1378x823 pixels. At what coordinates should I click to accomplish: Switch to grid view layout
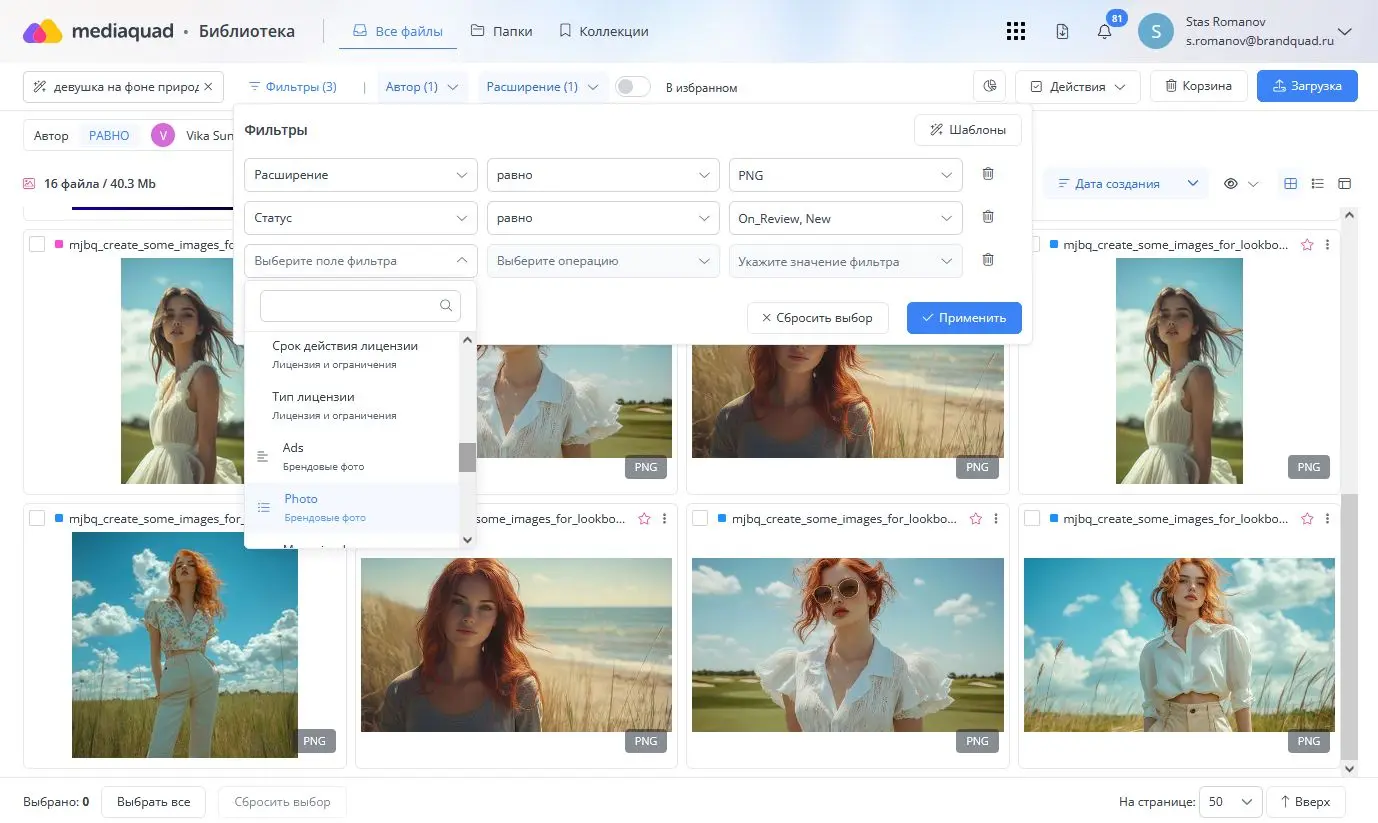coord(1288,183)
